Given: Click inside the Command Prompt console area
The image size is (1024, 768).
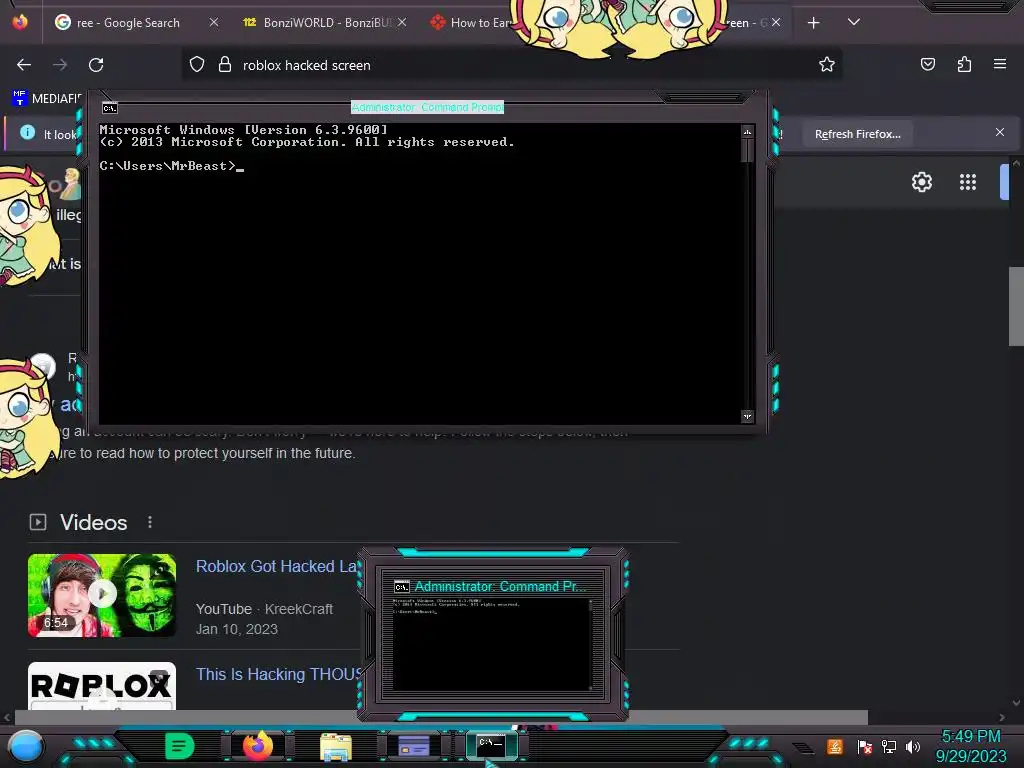Looking at the screenshot, I should coord(420,274).
